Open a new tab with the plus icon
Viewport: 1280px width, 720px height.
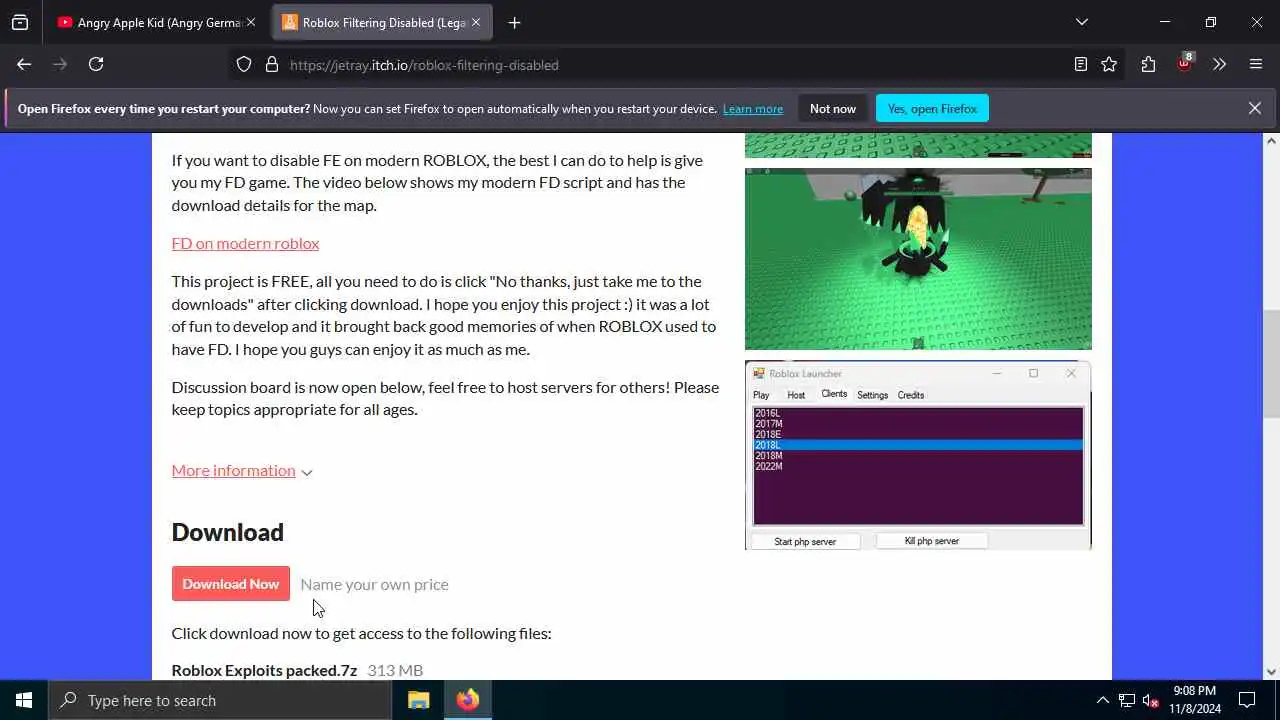coord(514,22)
